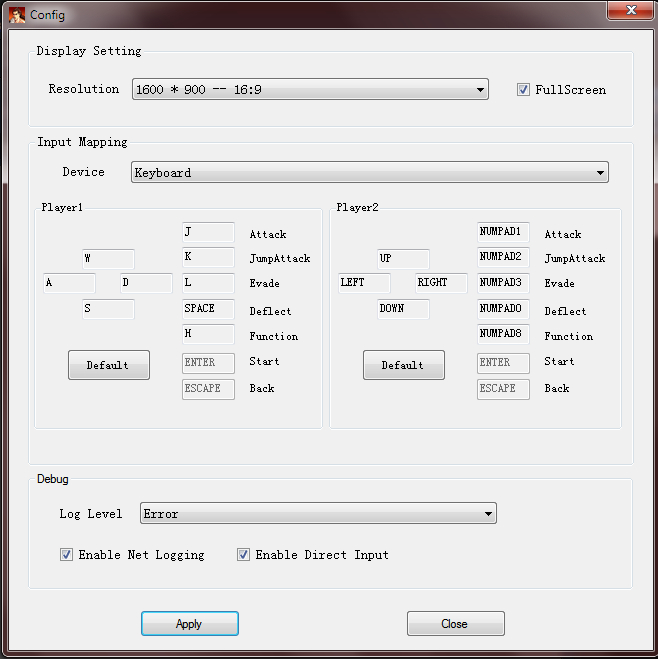Click Player2 LEFT direction key field
Viewport: 658px width, 659px height.
[x=364, y=282]
